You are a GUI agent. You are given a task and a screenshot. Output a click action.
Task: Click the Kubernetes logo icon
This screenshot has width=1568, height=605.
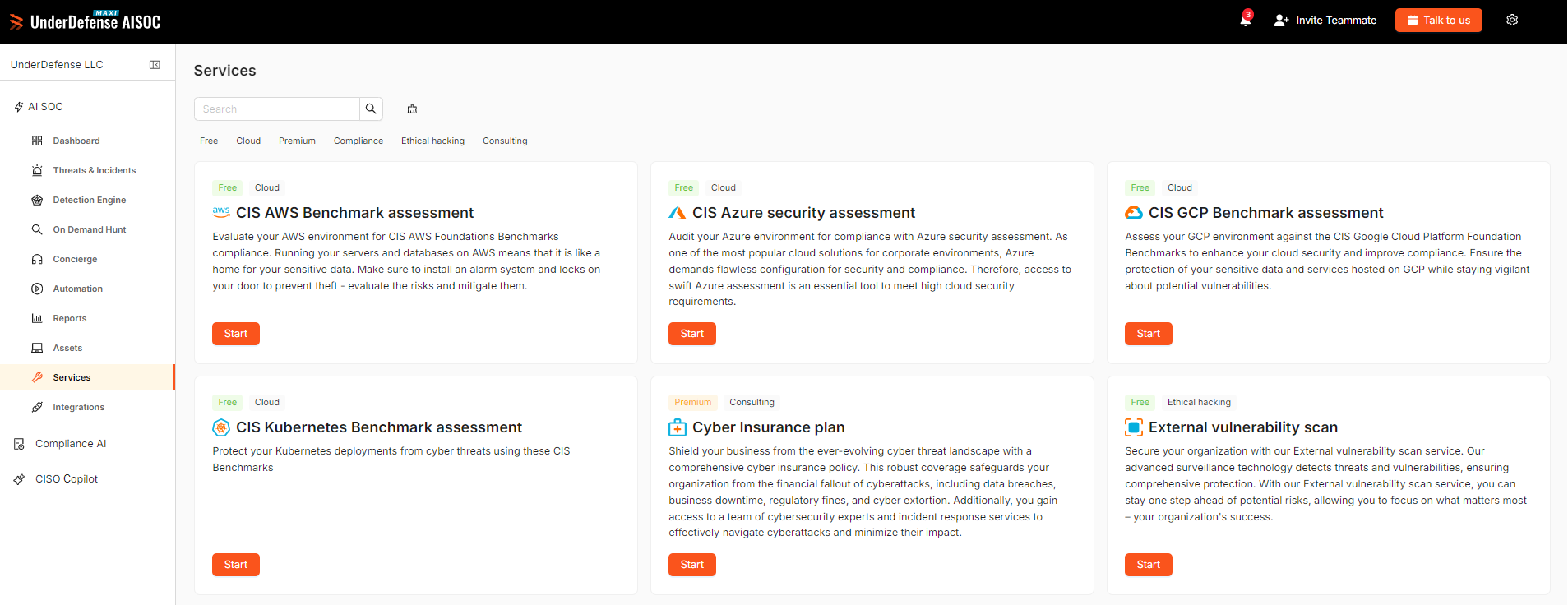click(x=221, y=427)
